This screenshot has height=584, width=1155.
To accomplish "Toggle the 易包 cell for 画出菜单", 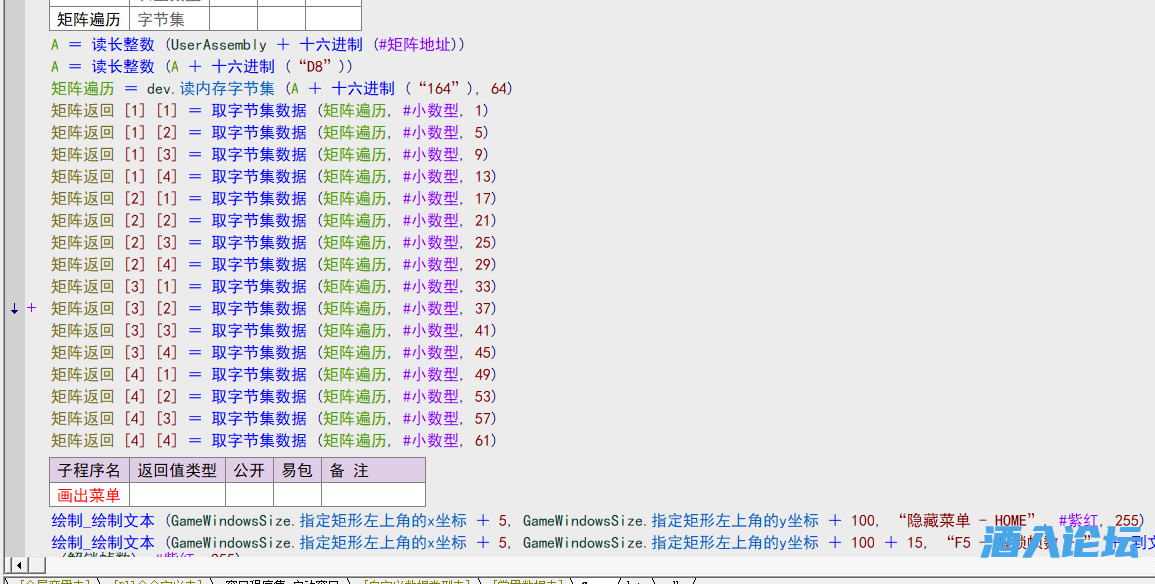I will pos(297,495).
